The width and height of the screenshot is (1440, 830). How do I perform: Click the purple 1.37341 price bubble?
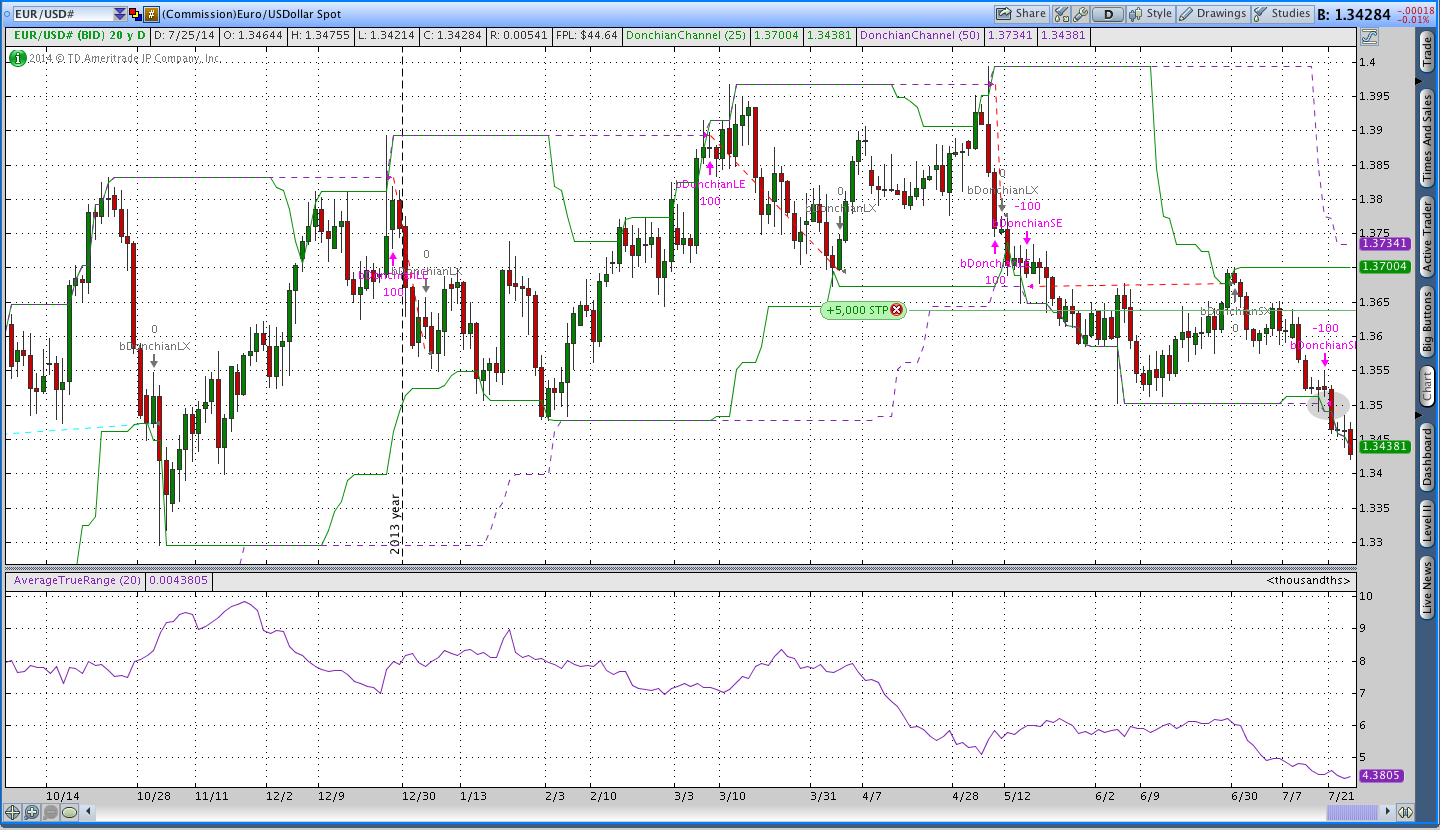[x=1385, y=243]
